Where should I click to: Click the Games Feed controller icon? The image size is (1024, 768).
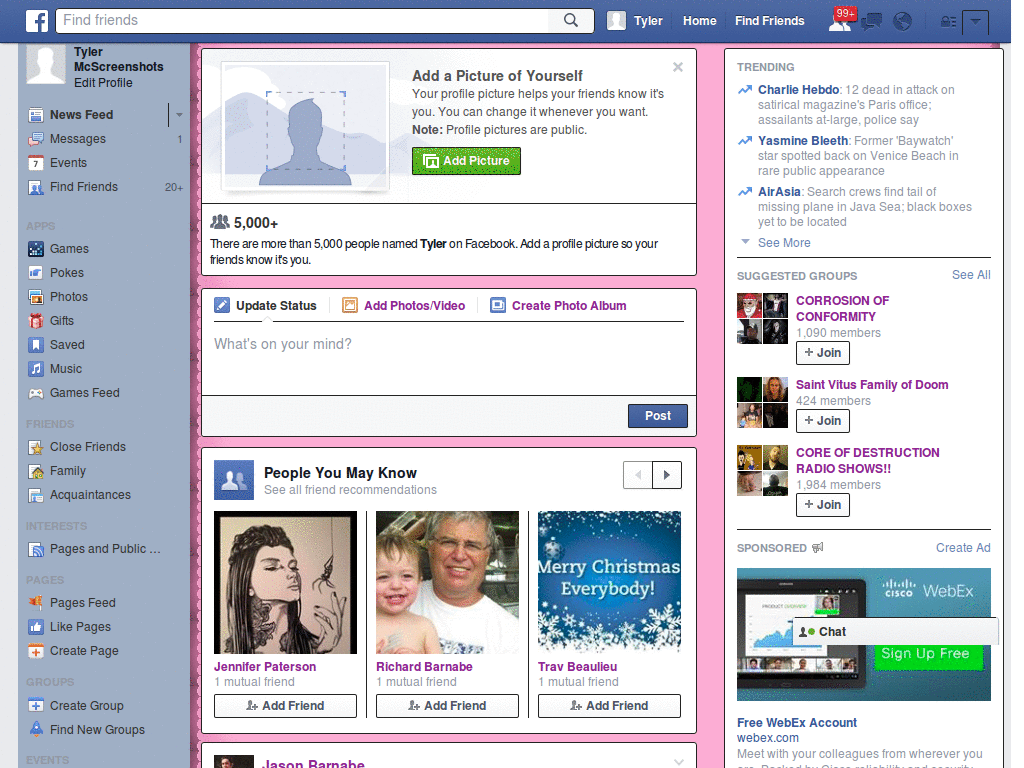pyautogui.click(x=36, y=393)
